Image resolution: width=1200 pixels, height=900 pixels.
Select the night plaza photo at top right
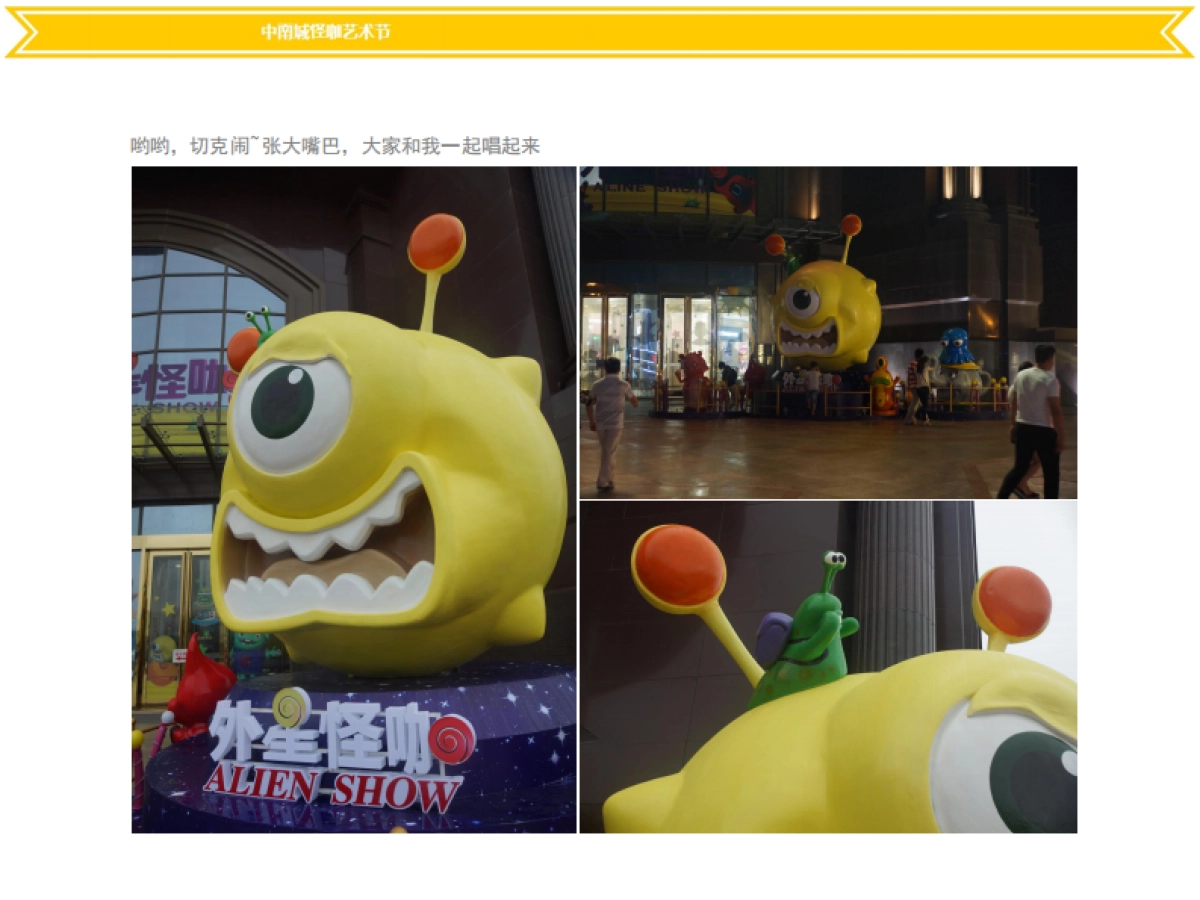[x=828, y=332]
